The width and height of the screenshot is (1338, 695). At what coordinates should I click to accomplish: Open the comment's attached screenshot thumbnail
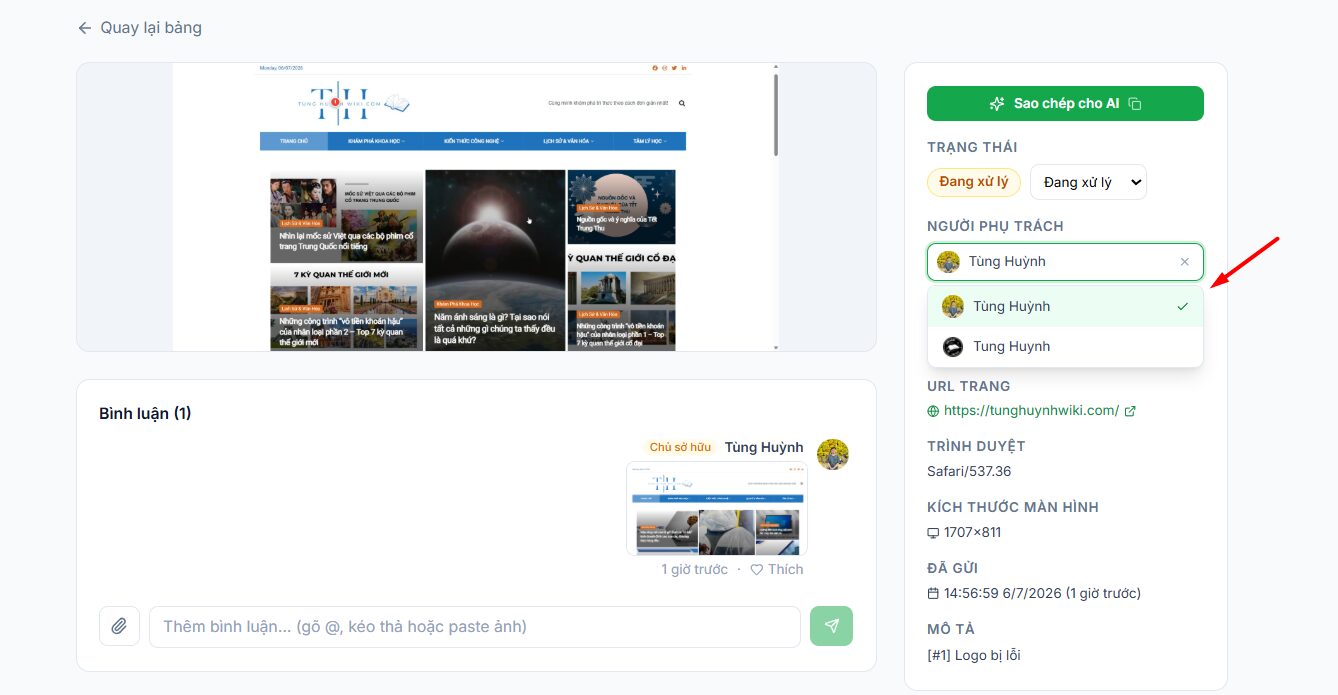(717, 508)
